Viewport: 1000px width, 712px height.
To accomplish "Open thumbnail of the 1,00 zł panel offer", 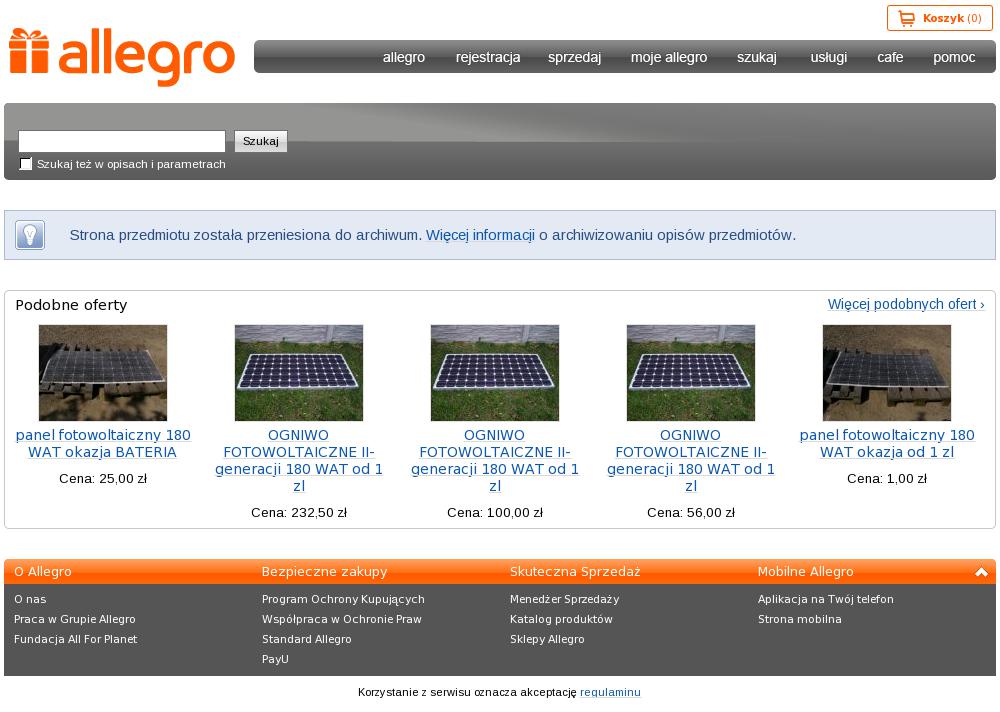I will click(886, 373).
